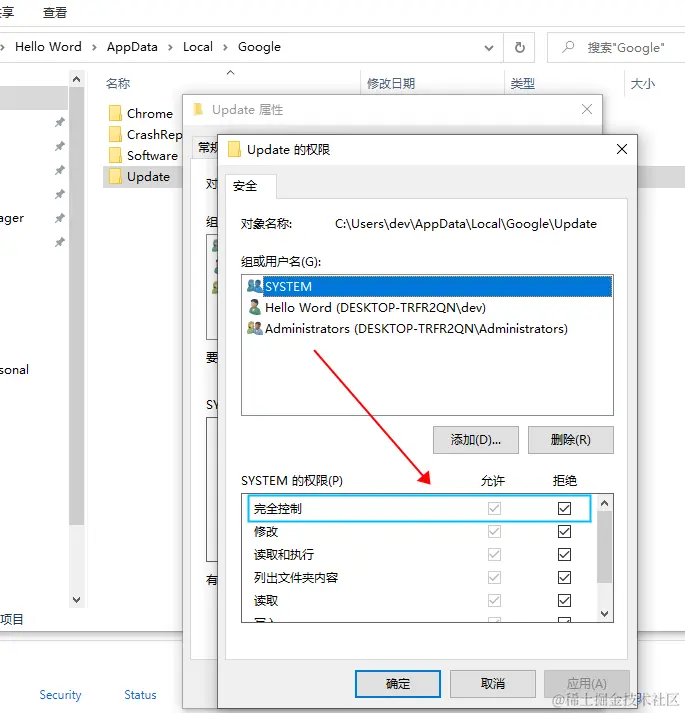Screen dimensions: 685x713
Task: Toggle Deny checkbox for 修改
Action: [564, 532]
